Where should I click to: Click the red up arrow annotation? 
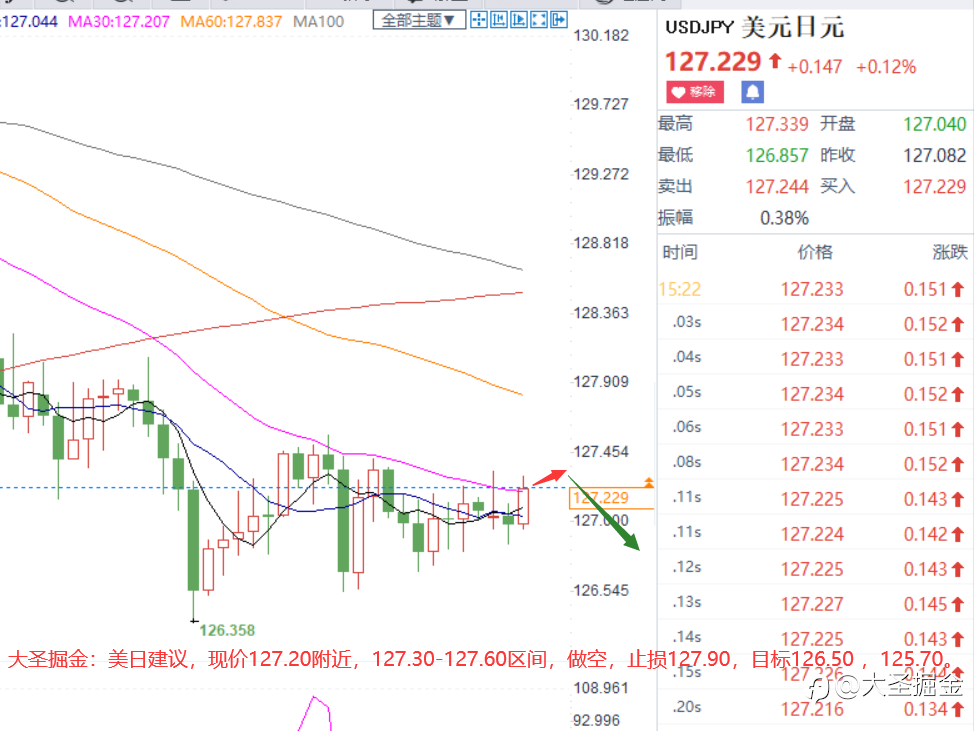click(549, 477)
